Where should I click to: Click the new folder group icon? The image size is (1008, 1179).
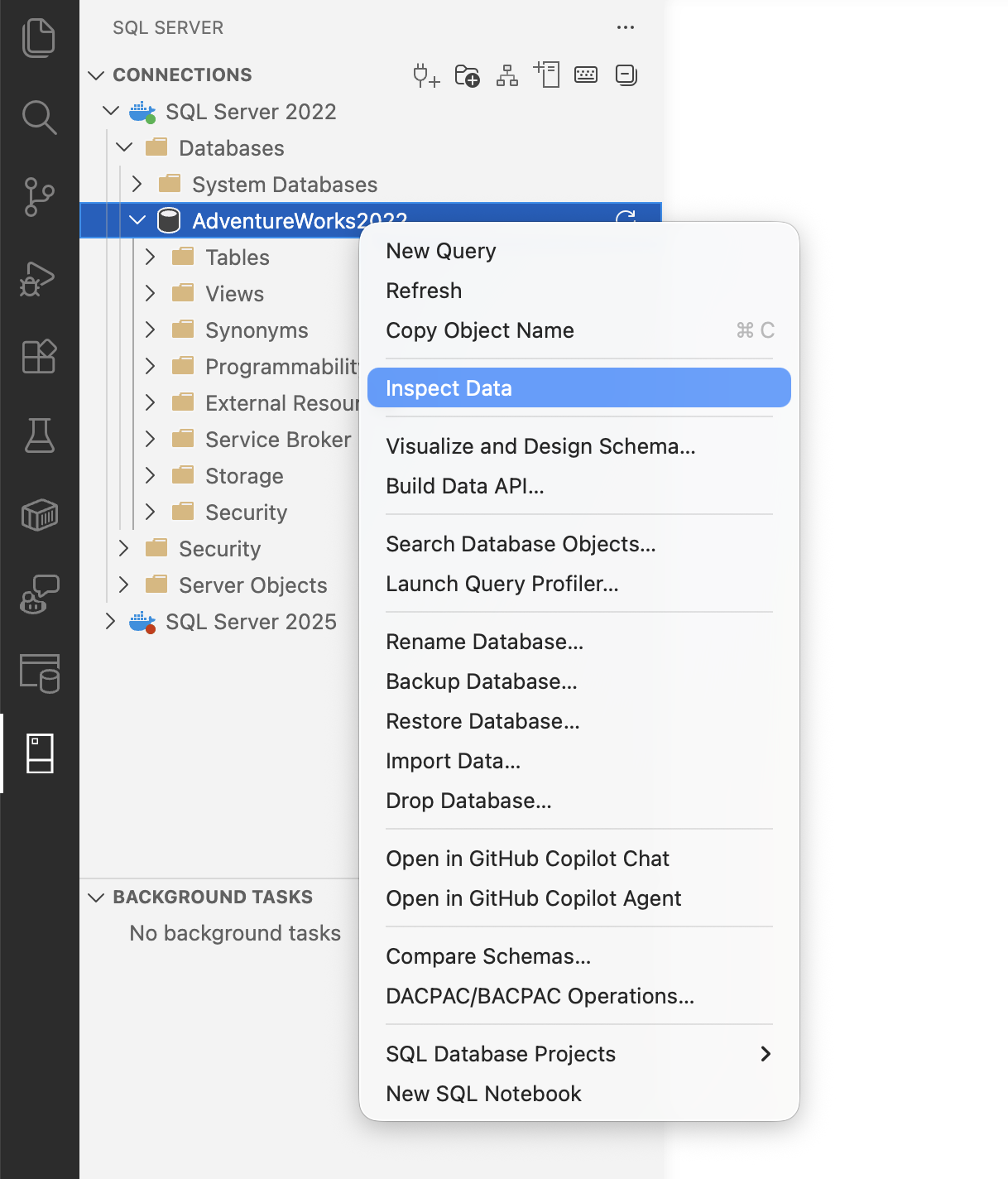click(468, 75)
